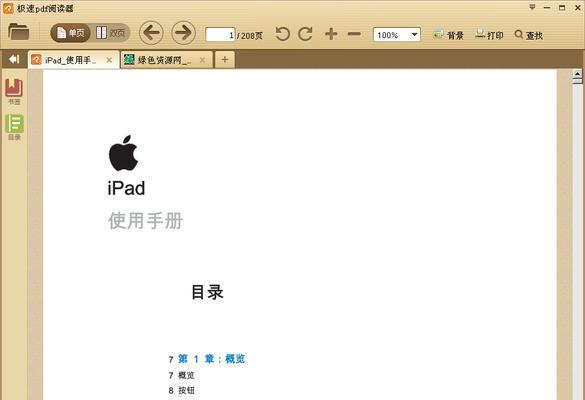The height and width of the screenshot is (400, 585).
Task: Rotate page counterclockwise
Action: coord(282,34)
